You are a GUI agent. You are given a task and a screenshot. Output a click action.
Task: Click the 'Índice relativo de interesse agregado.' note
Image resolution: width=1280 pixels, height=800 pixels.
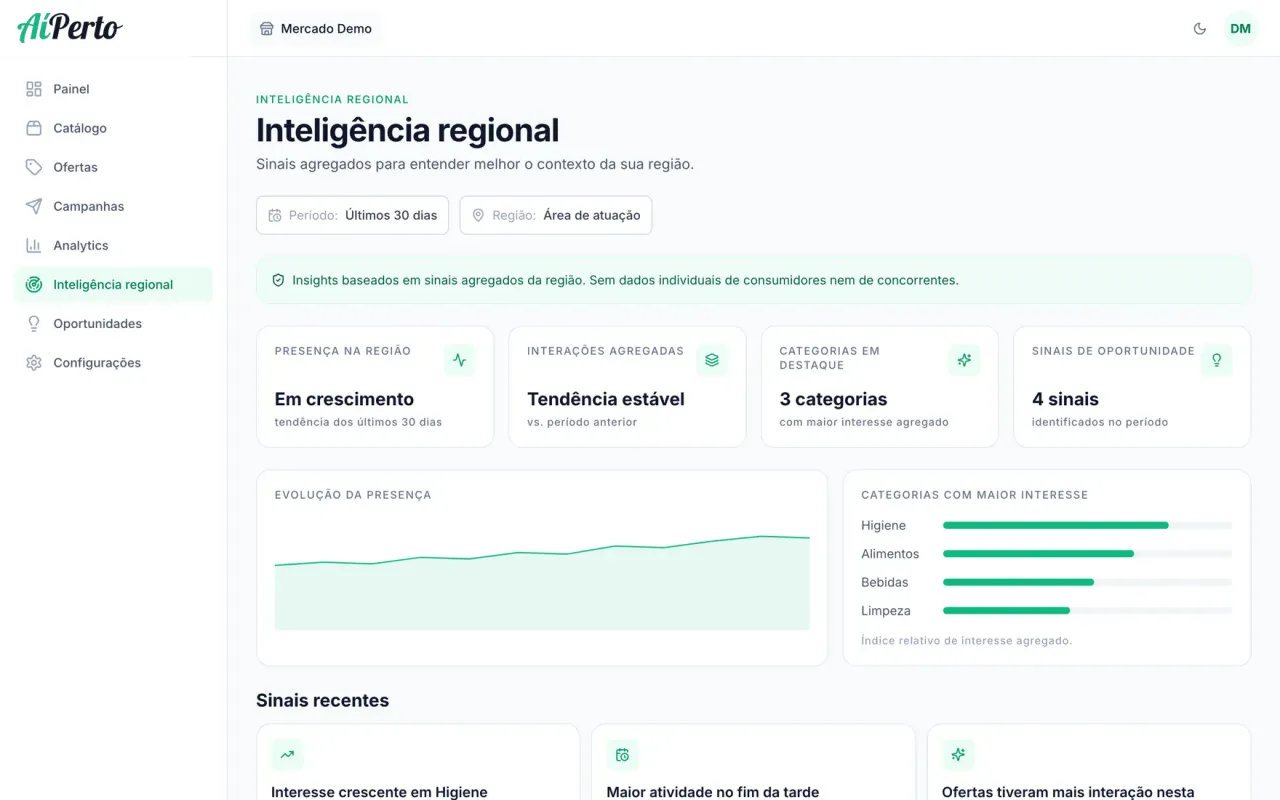(x=966, y=640)
